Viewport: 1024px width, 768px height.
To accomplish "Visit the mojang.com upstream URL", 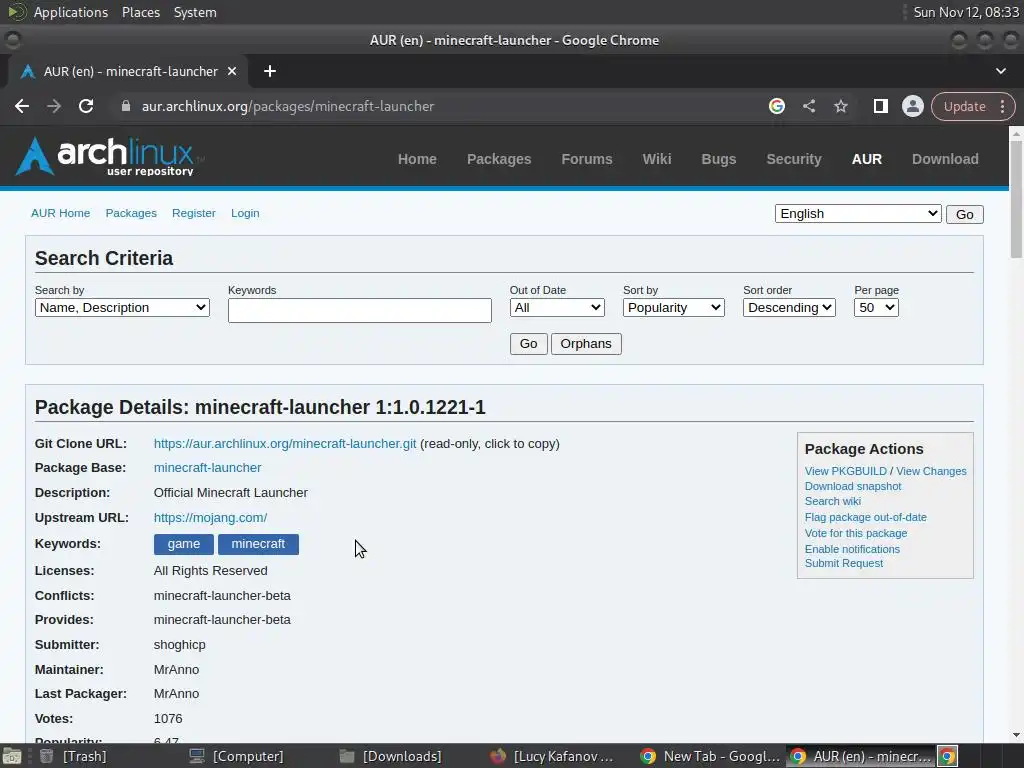I will pos(210,517).
